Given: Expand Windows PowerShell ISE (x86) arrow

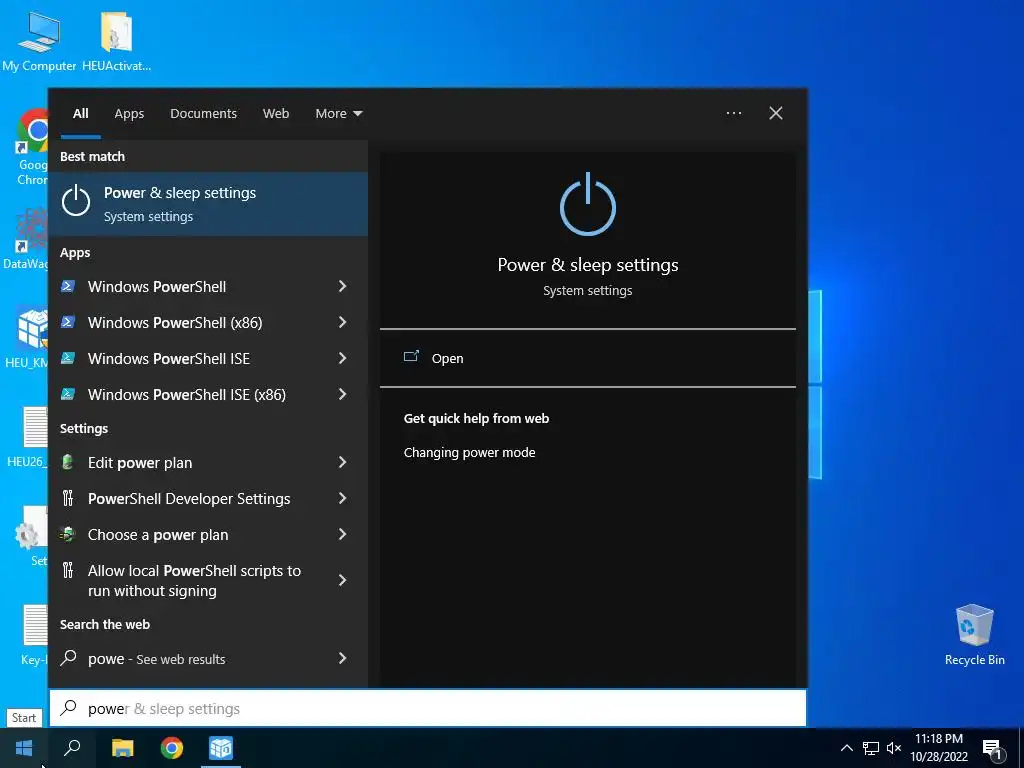Looking at the screenshot, I should click(342, 394).
